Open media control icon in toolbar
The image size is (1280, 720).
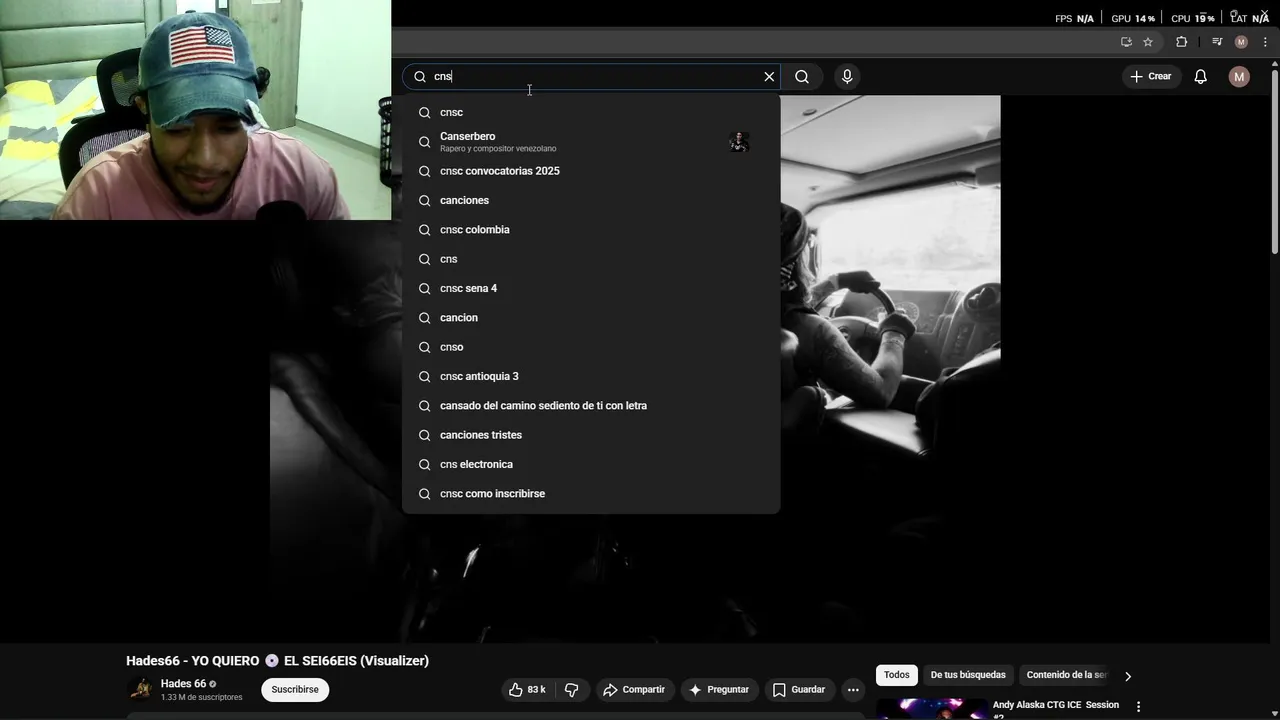(x=1217, y=42)
